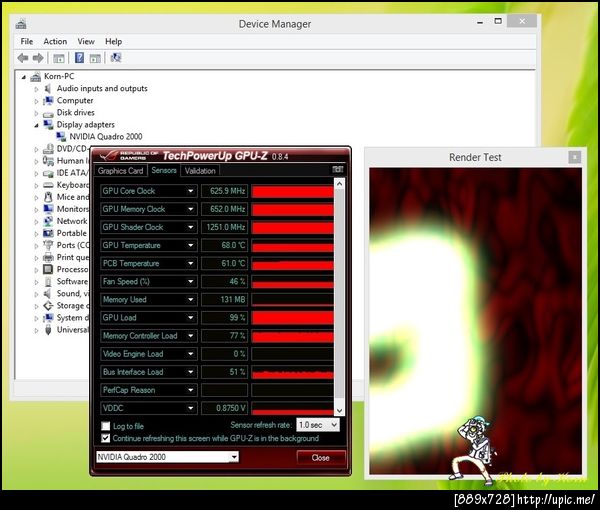Open the GPU Temperature sensor dropdown
The width and height of the screenshot is (600, 510).
tap(191, 245)
